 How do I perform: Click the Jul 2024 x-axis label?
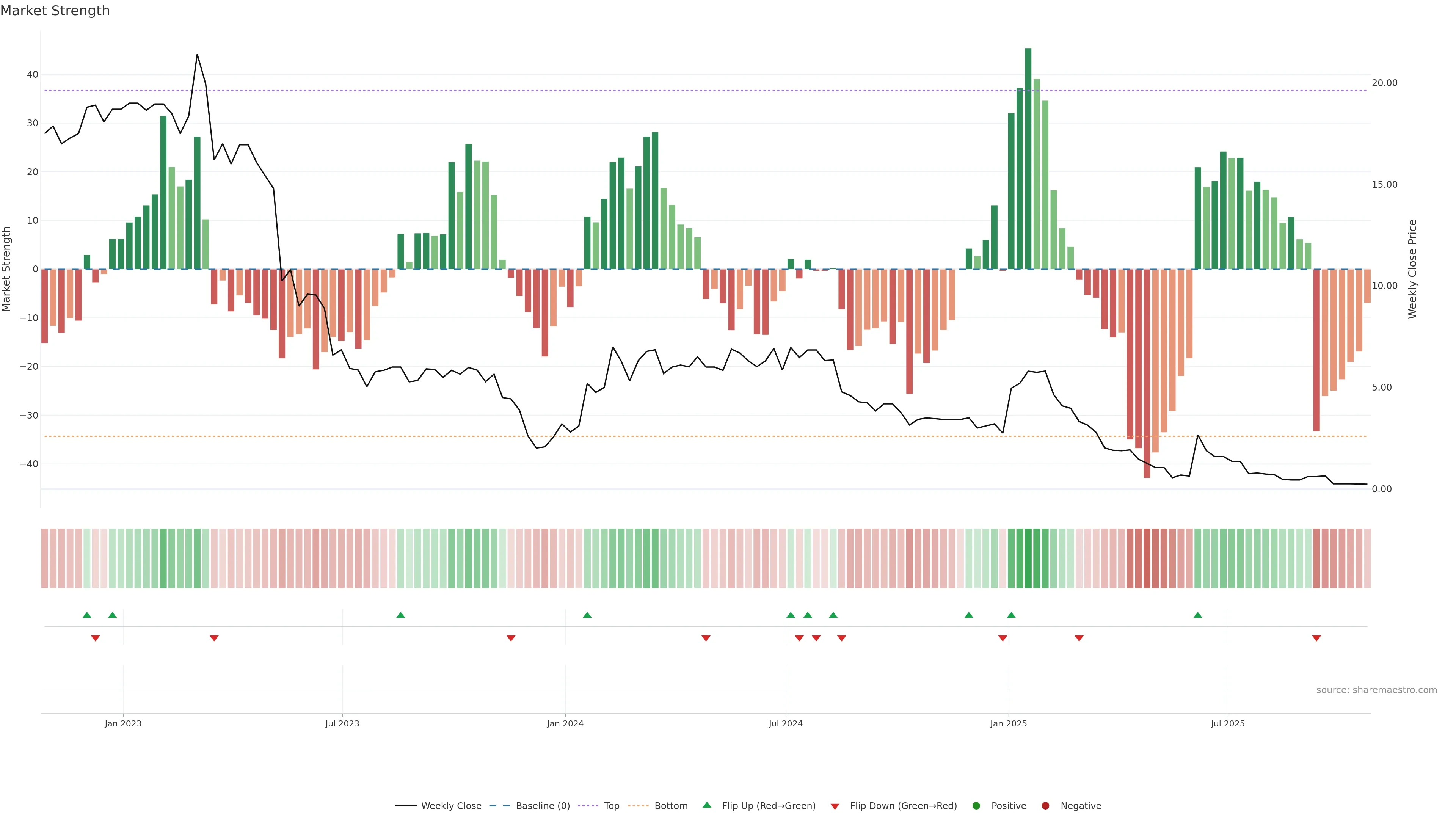[785, 723]
